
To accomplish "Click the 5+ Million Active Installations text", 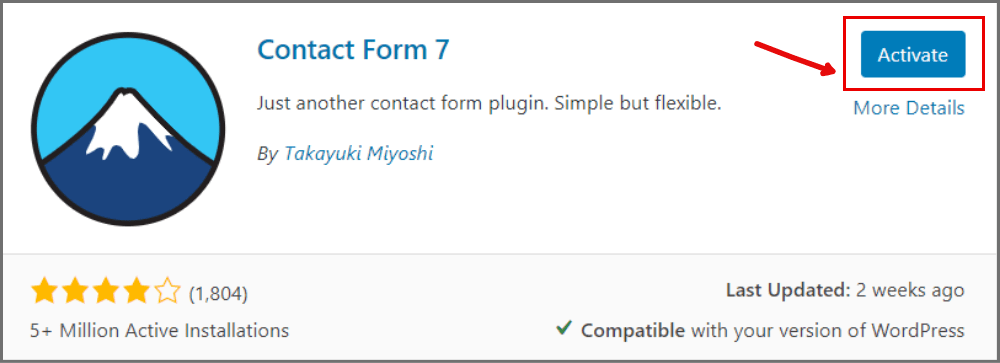I will click(159, 330).
